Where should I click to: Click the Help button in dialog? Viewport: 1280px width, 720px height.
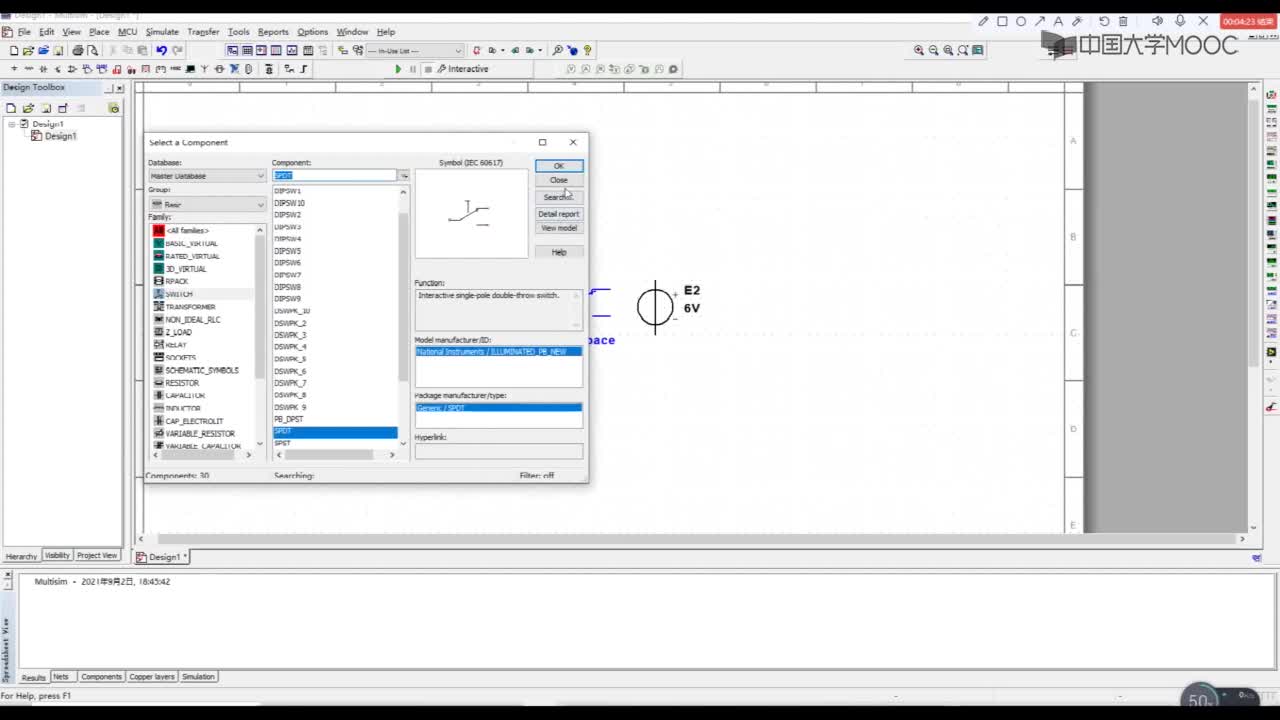click(x=558, y=252)
